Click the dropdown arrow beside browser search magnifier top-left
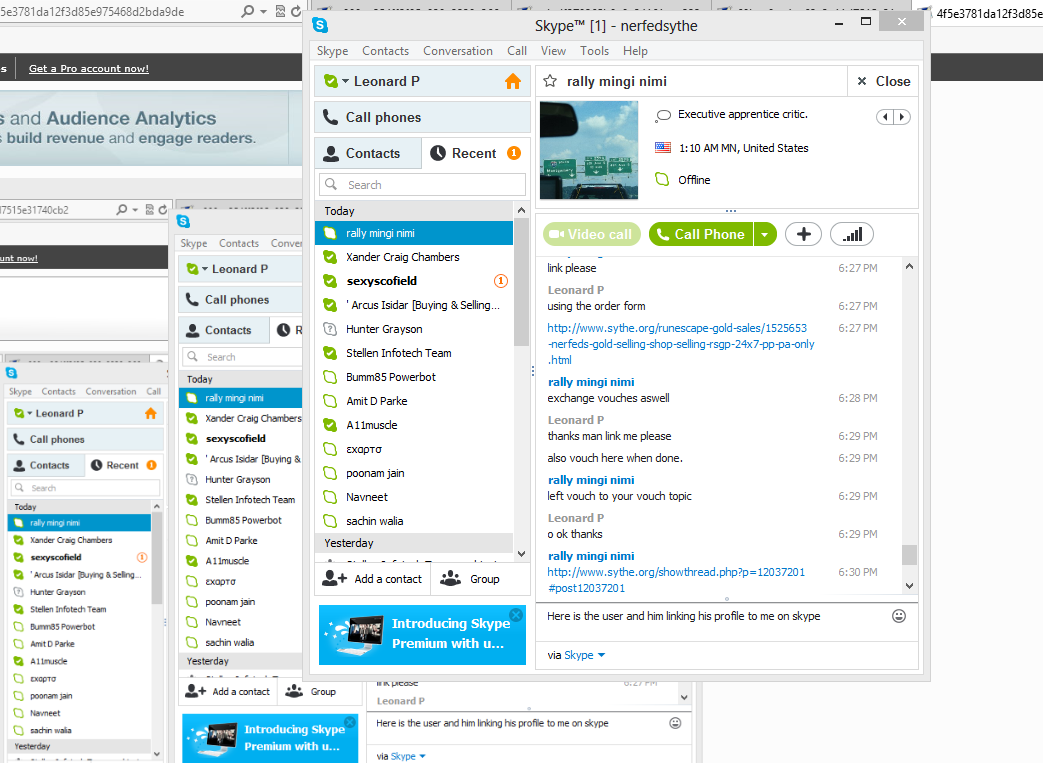 [x=263, y=11]
